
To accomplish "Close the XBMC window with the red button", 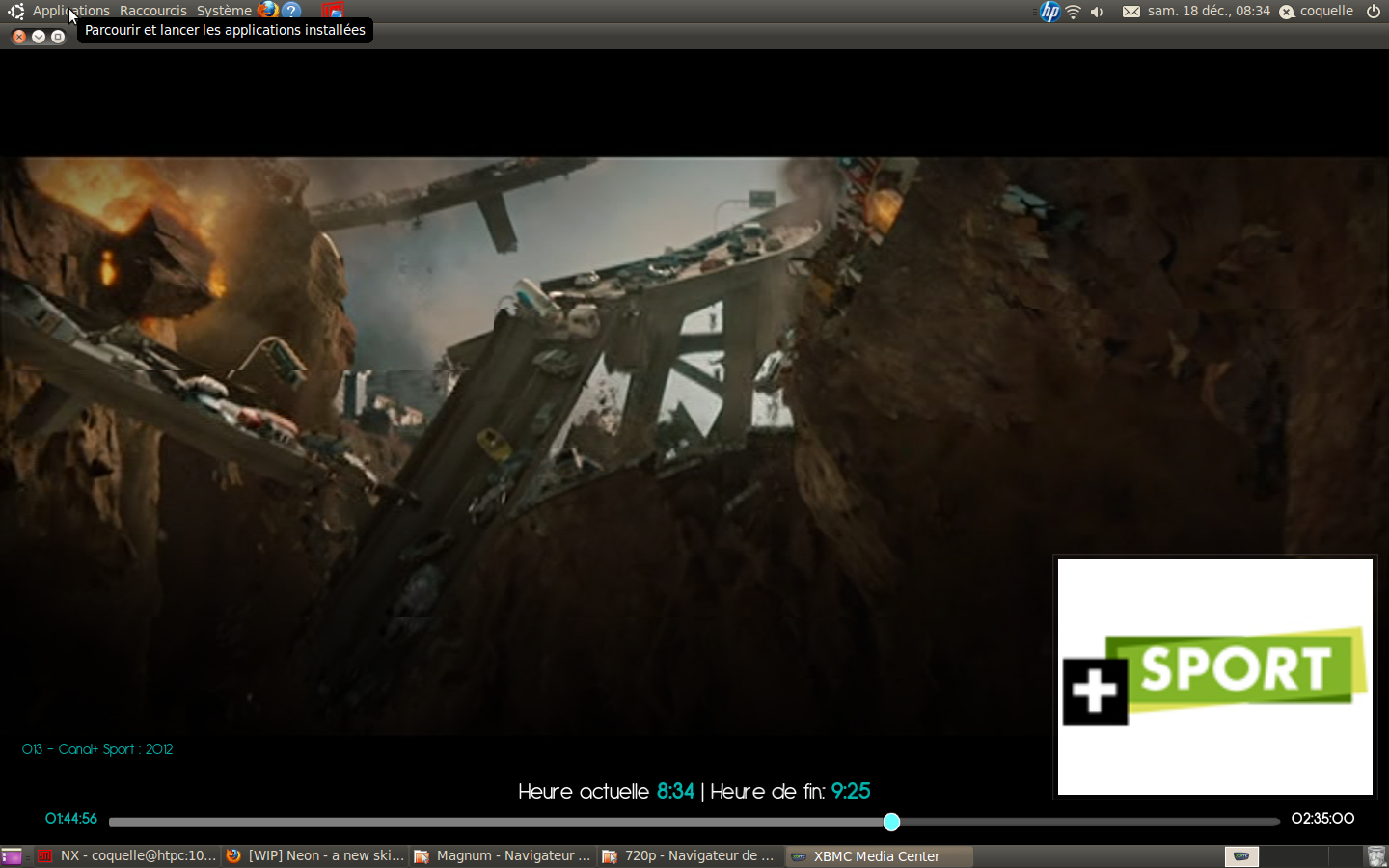I will coord(19,37).
